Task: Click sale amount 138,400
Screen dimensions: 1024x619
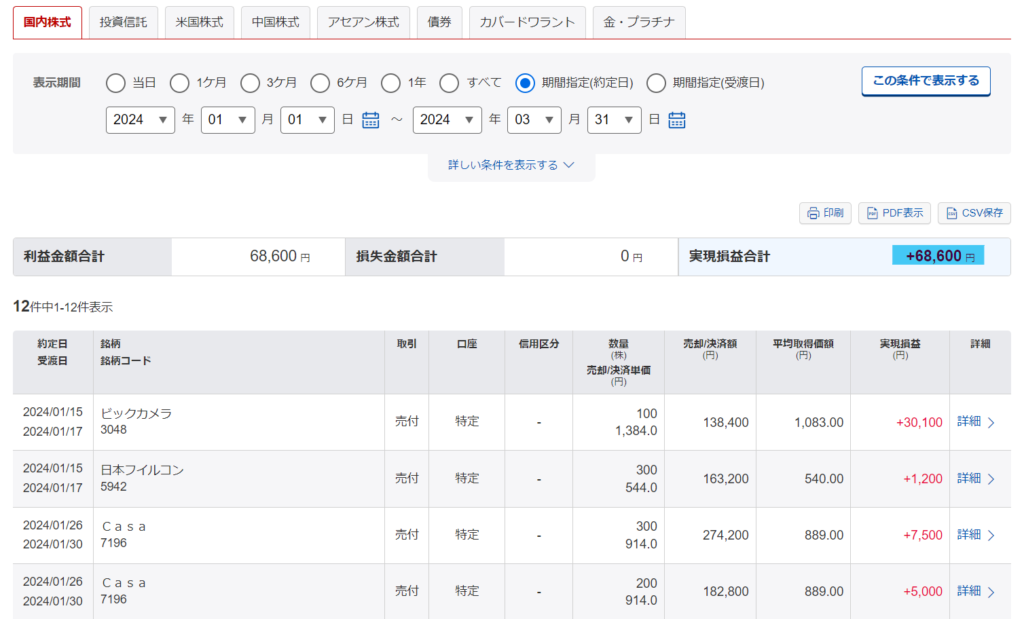Action: 726,423
